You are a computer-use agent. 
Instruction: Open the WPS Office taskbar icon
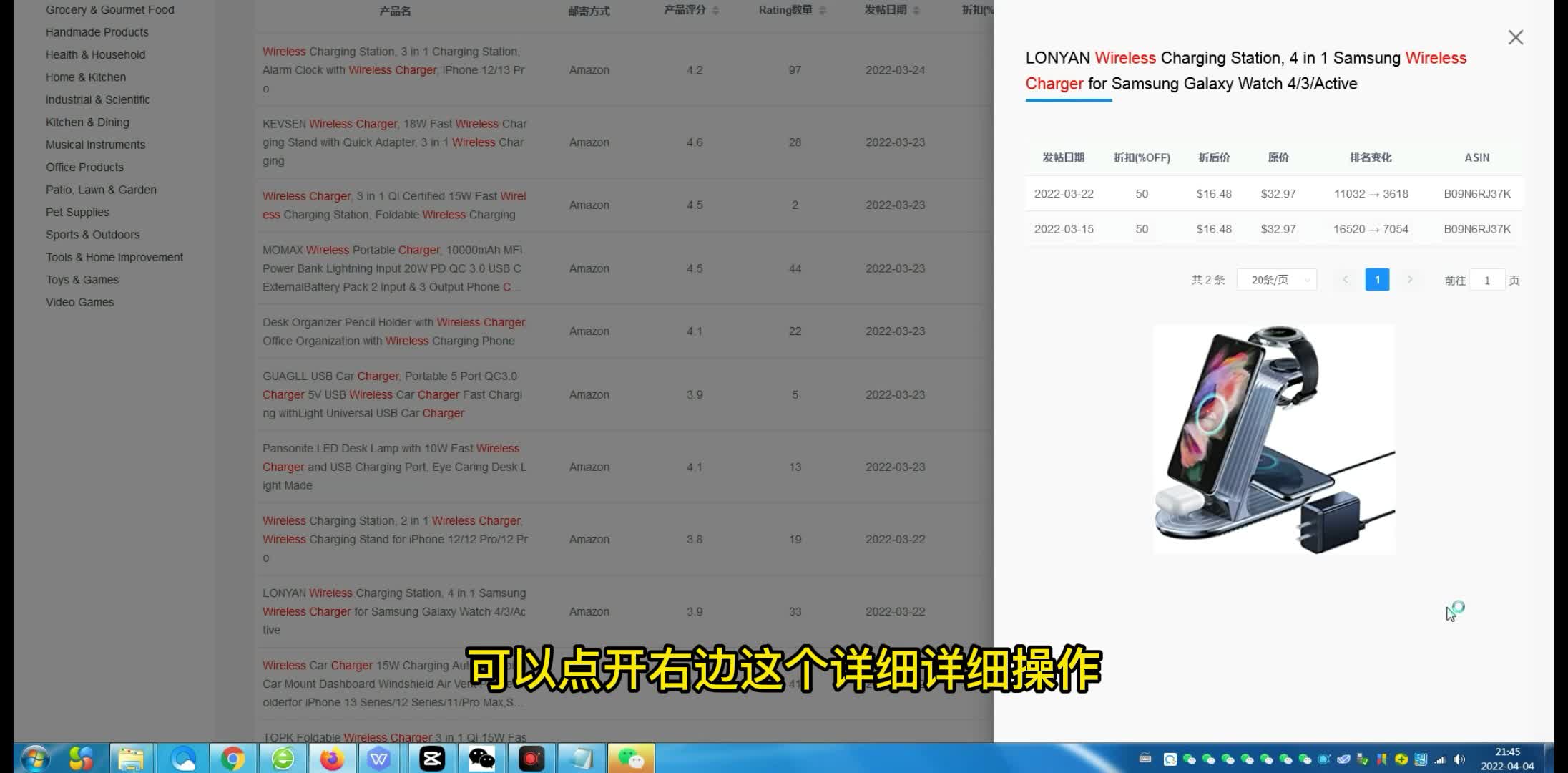[x=380, y=759]
